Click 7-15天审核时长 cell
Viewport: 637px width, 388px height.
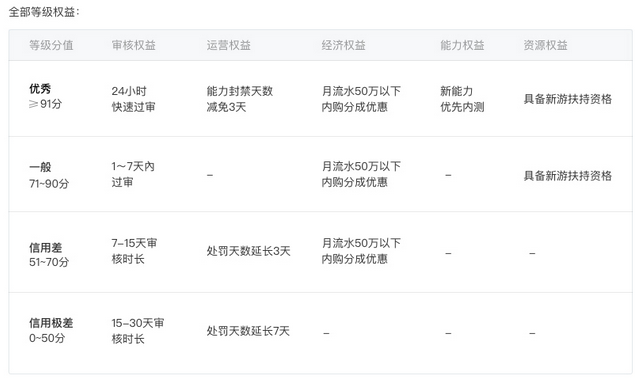tap(134, 251)
